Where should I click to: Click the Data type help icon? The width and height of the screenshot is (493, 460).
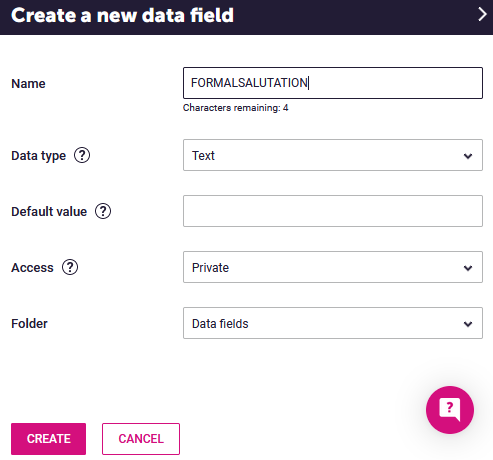tap(82, 155)
